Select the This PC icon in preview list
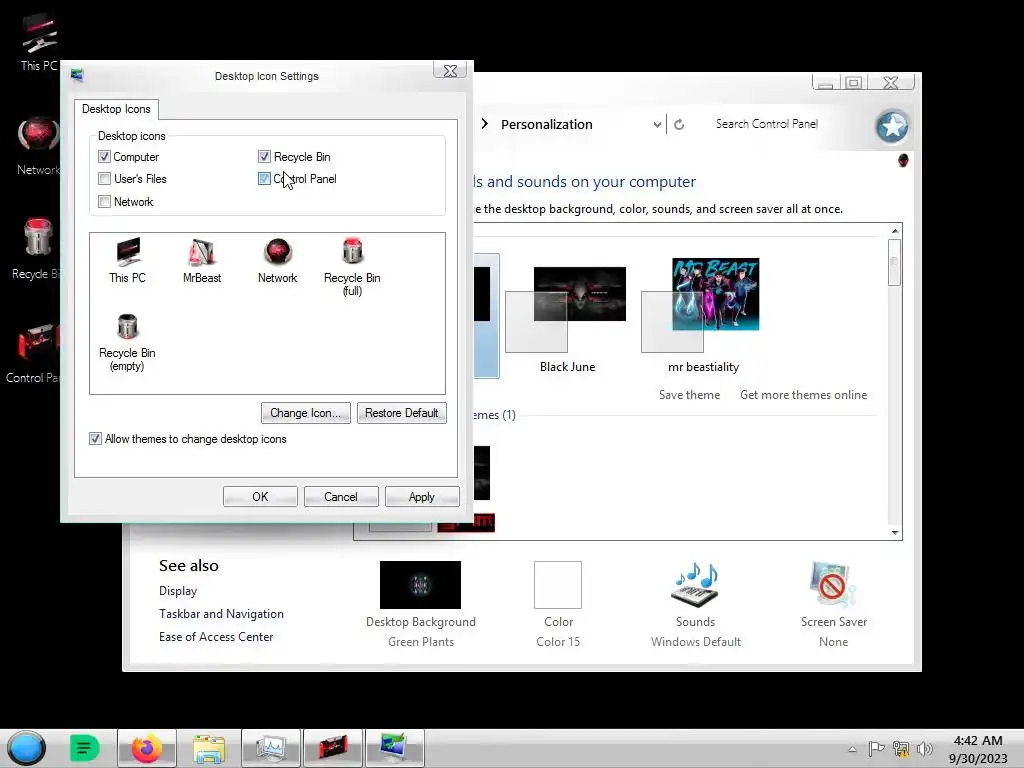The image size is (1024, 768). pyautogui.click(x=127, y=260)
